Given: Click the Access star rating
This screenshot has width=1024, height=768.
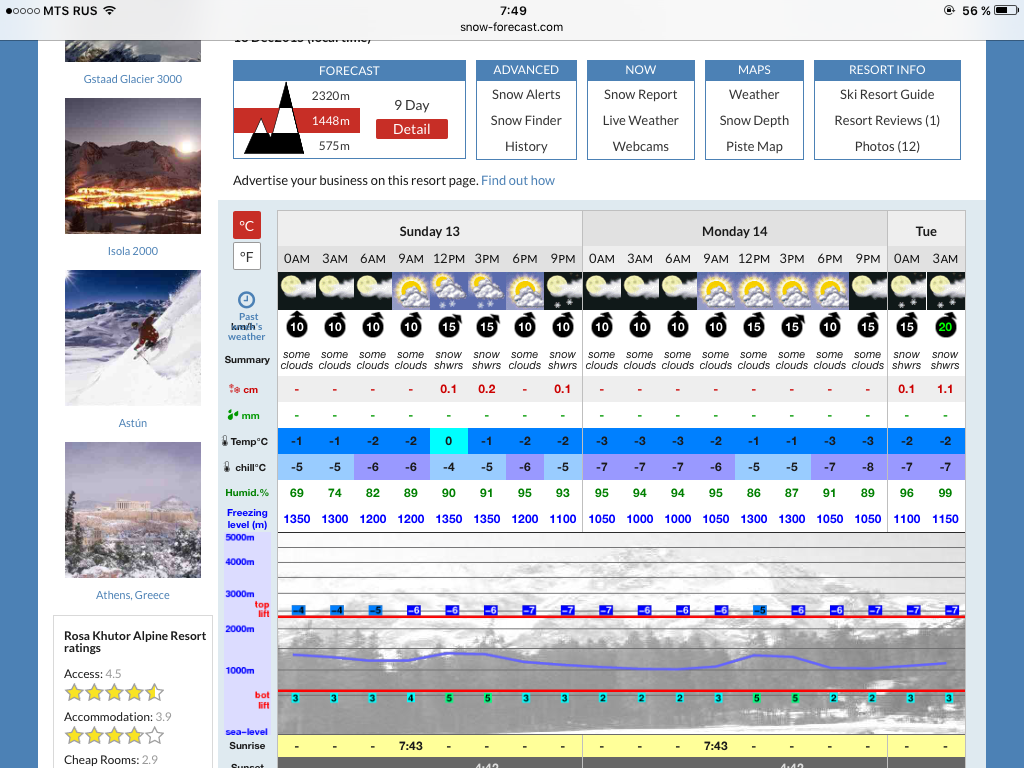Looking at the screenshot, I should pos(114,692).
